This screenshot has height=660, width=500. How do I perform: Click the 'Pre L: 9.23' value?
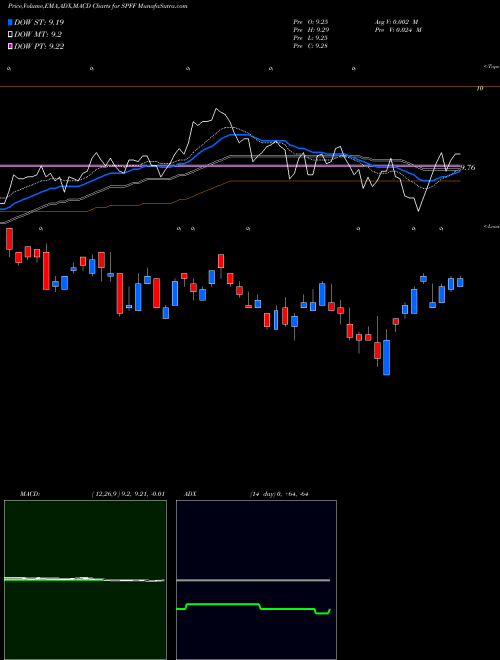coord(311,38)
